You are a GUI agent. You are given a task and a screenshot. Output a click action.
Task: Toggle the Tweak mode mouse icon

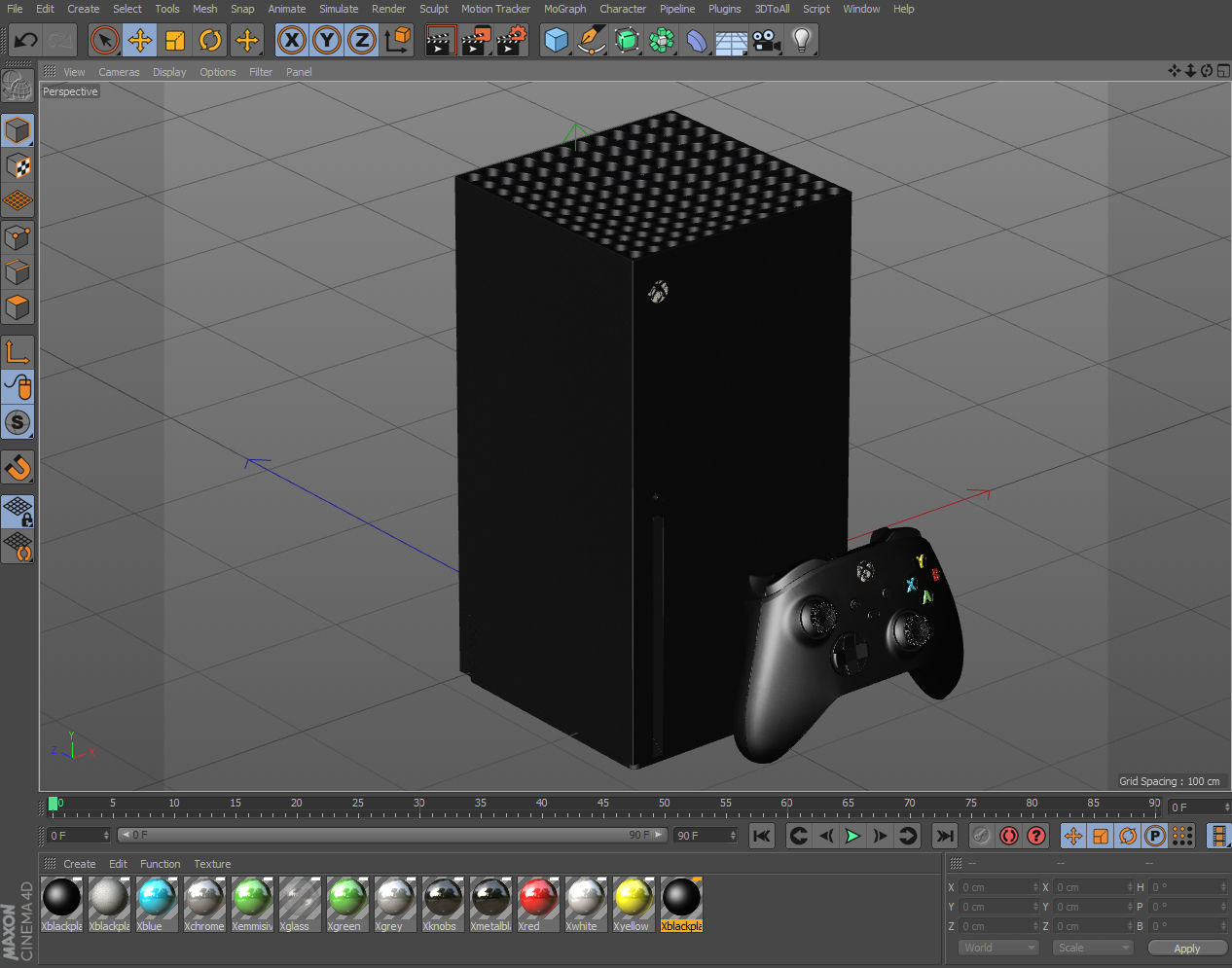[x=18, y=387]
